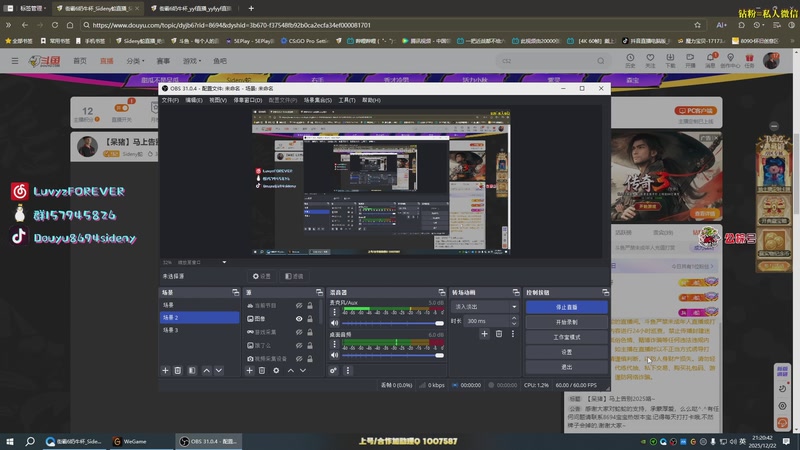The image size is (800, 450).
Task: Adjust the 麦克风/Aux volume slider
Action: 392,323
